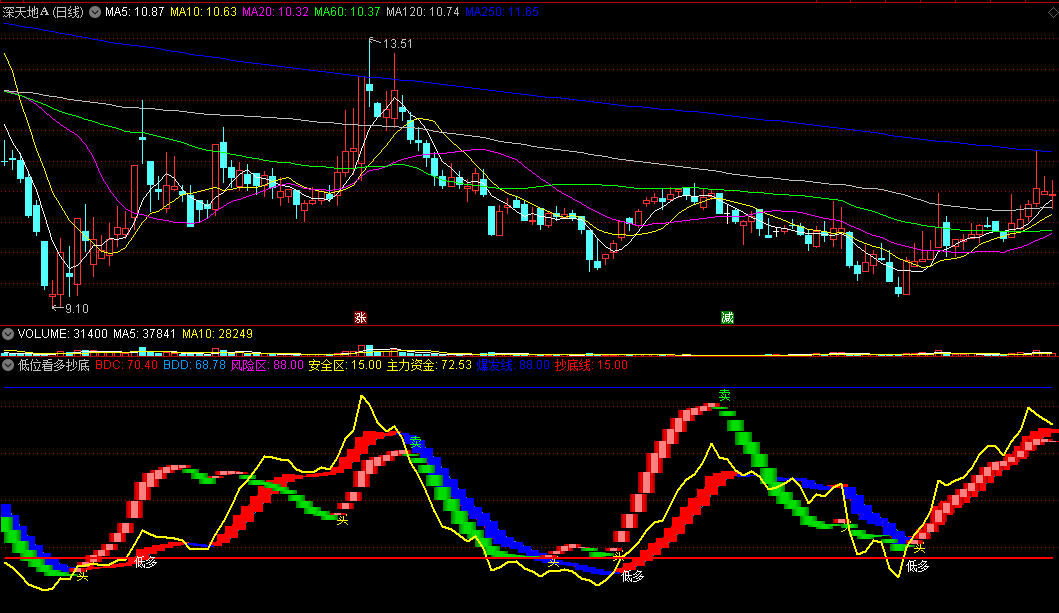Click the magenta 风险区: 88.00 label
This screenshot has height=613, width=1059.
pos(267,365)
